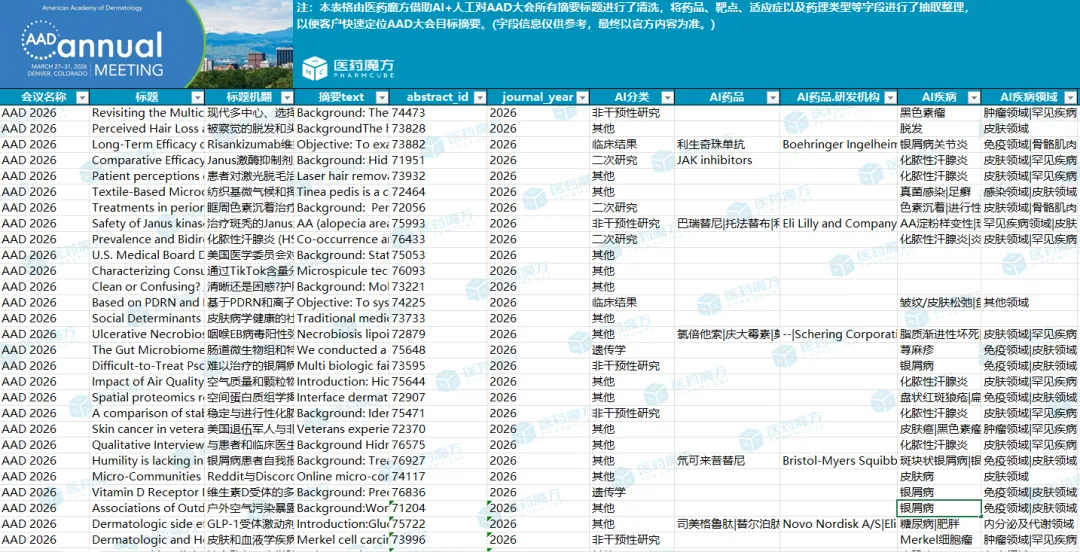Select title cell 'Safety of Janus kinas'

point(147,223)
